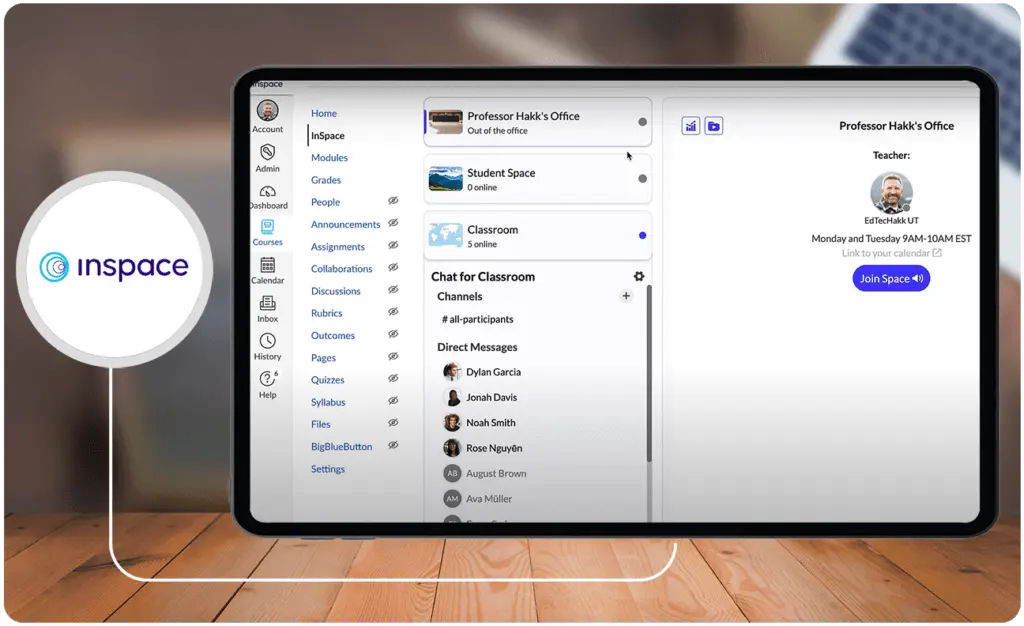Toggle visibility eye next to Pages

coord(393,356)
